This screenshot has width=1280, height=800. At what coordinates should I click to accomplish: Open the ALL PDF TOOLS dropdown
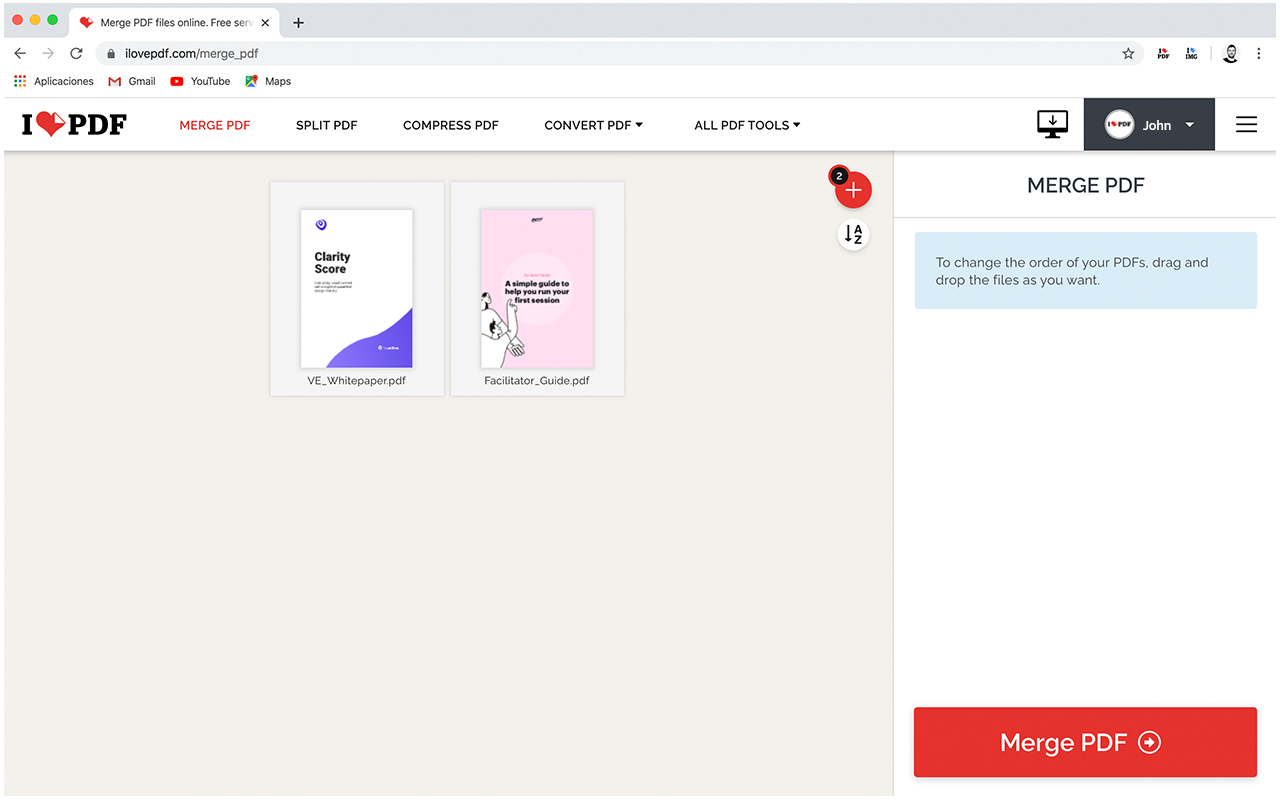coord(747,124)
